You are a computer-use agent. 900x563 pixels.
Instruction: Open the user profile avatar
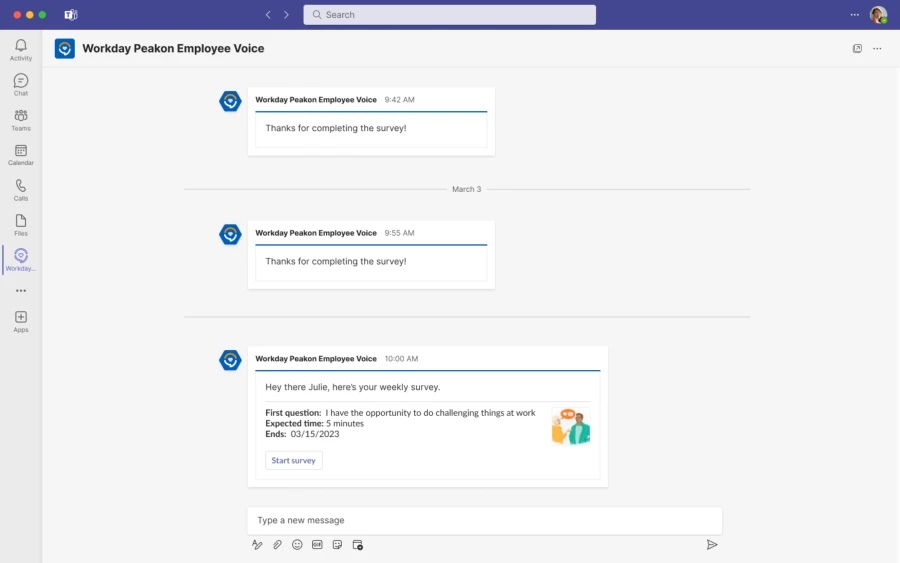pos(878,15)
